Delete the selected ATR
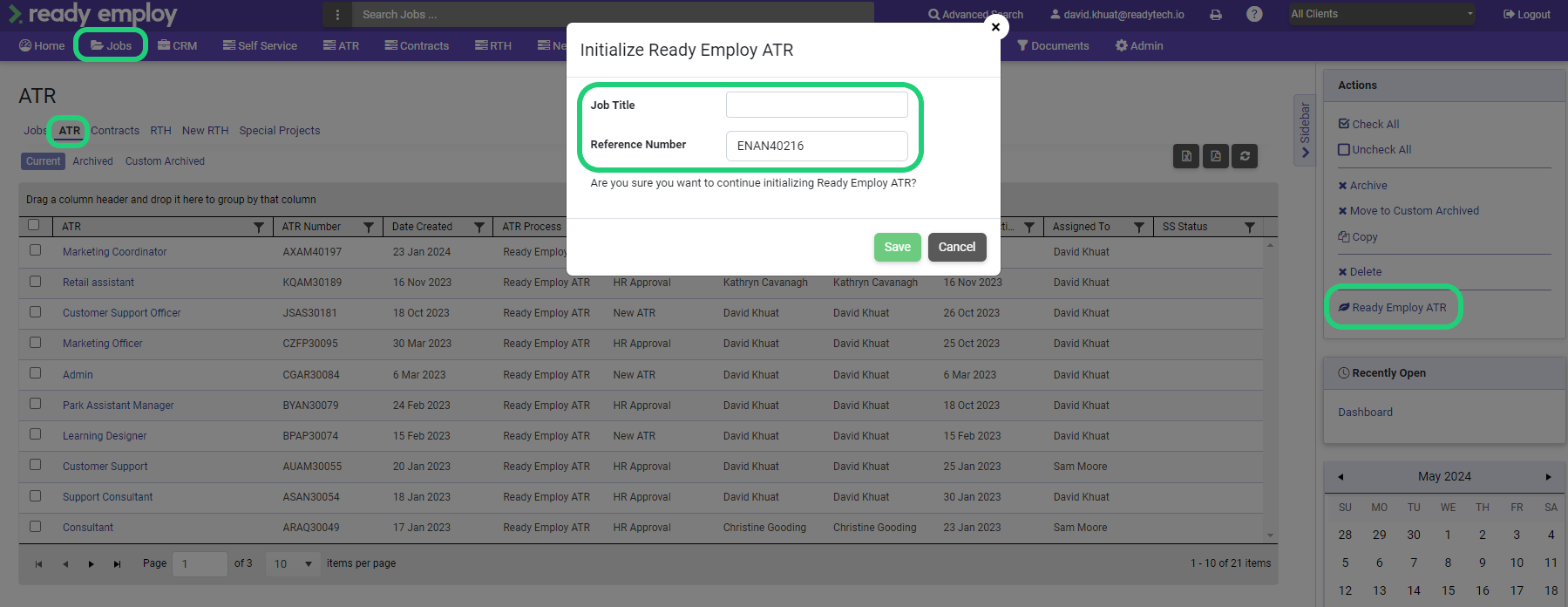This screenshot has width=1568, height=607. pyautogui.click(x=1360, y=271)
